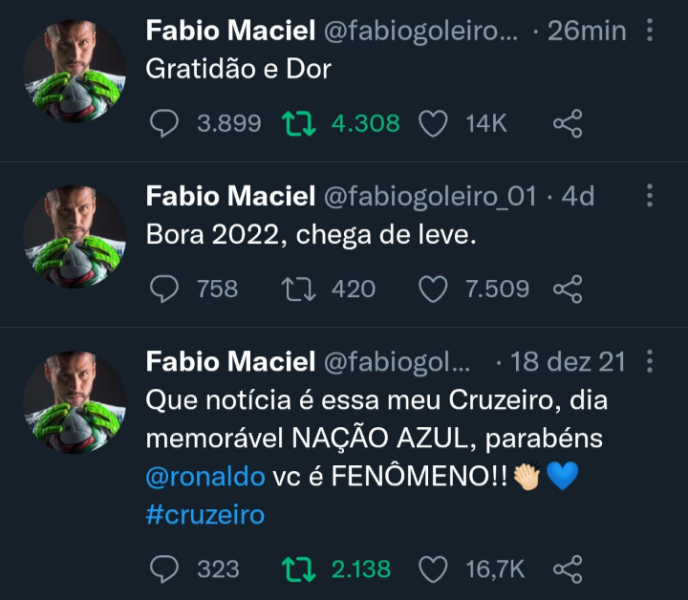Share the 'Bora 2022' tweet
This screenshot has height=600, width=688.
[567, 289]
